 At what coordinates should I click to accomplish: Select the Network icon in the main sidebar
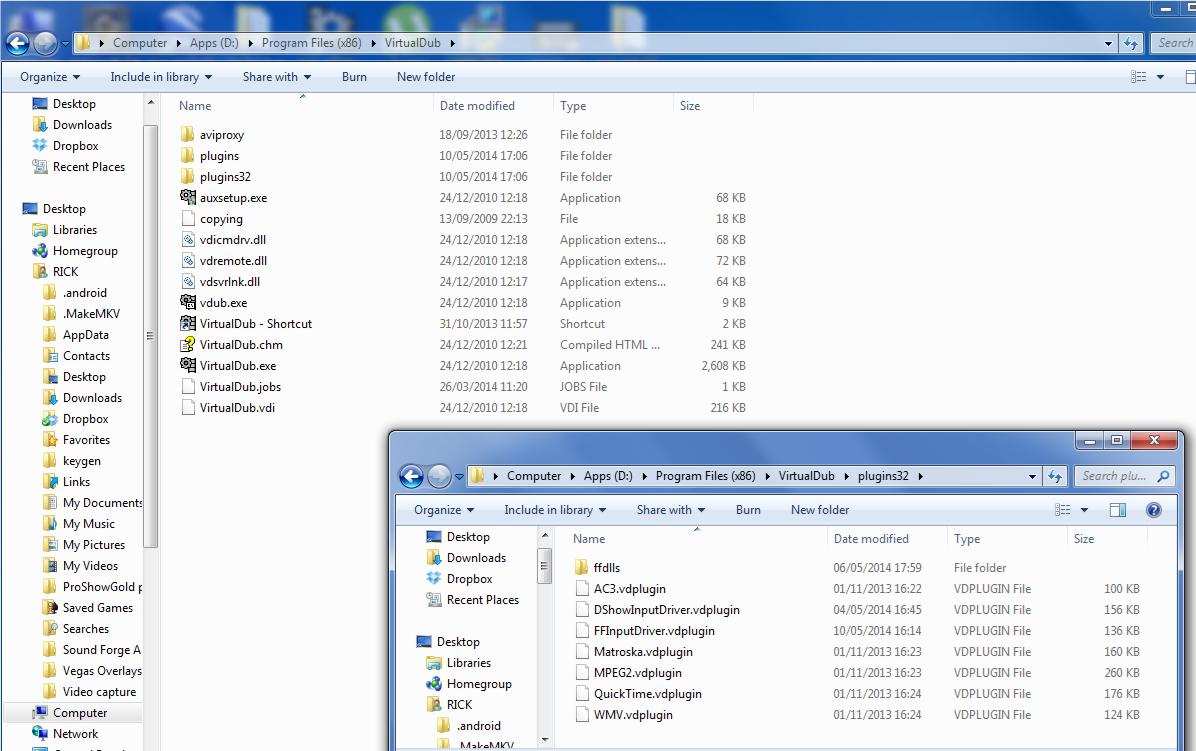(x=40, y=733)
